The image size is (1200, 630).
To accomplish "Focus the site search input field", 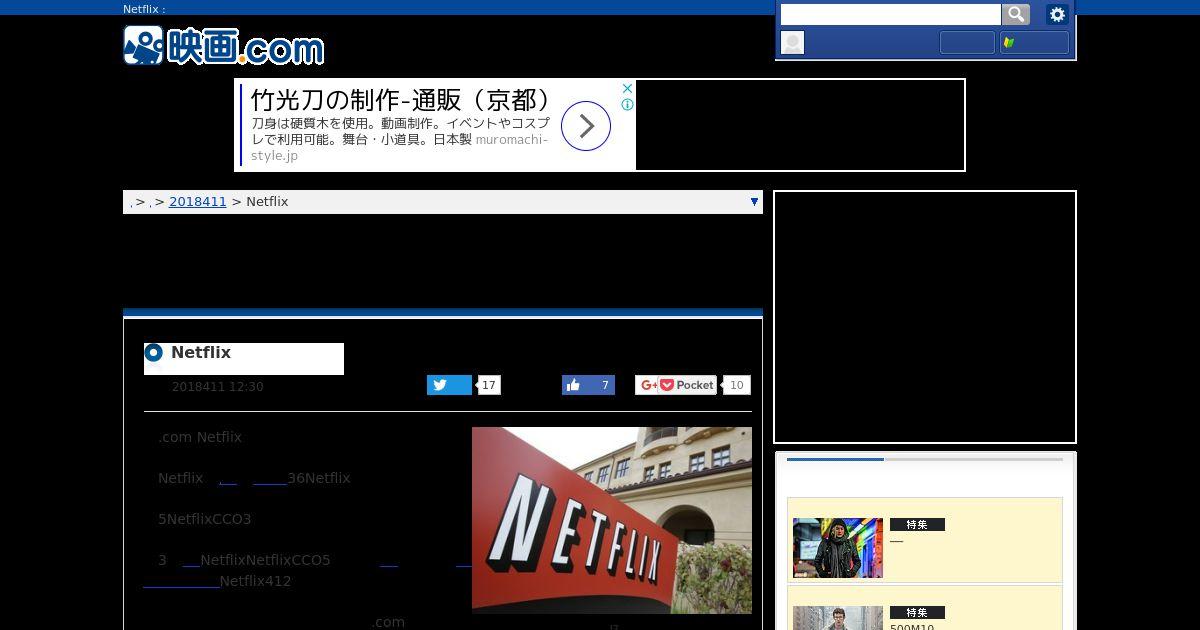I will [x=890, y=14].
